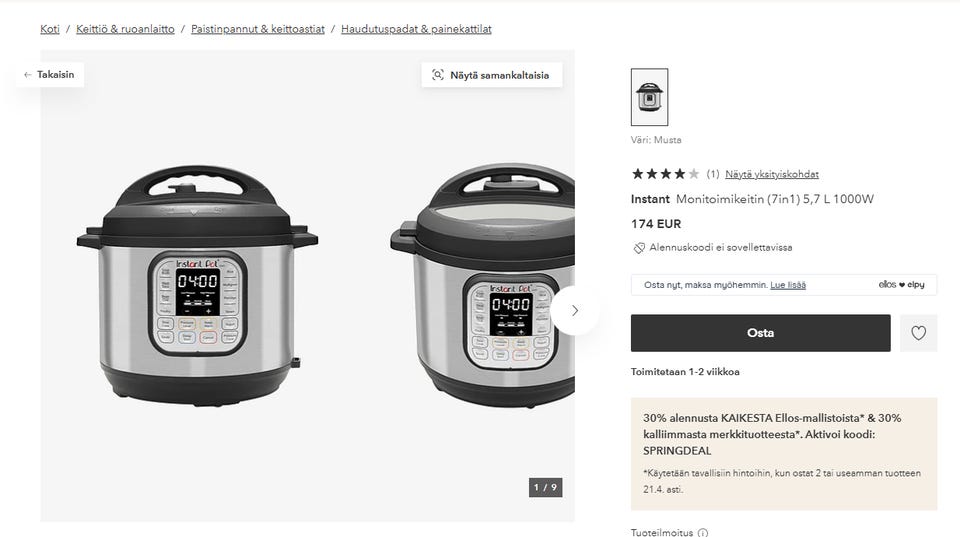
Task: Click the Osta buy button
Action: tap(760, 333)
